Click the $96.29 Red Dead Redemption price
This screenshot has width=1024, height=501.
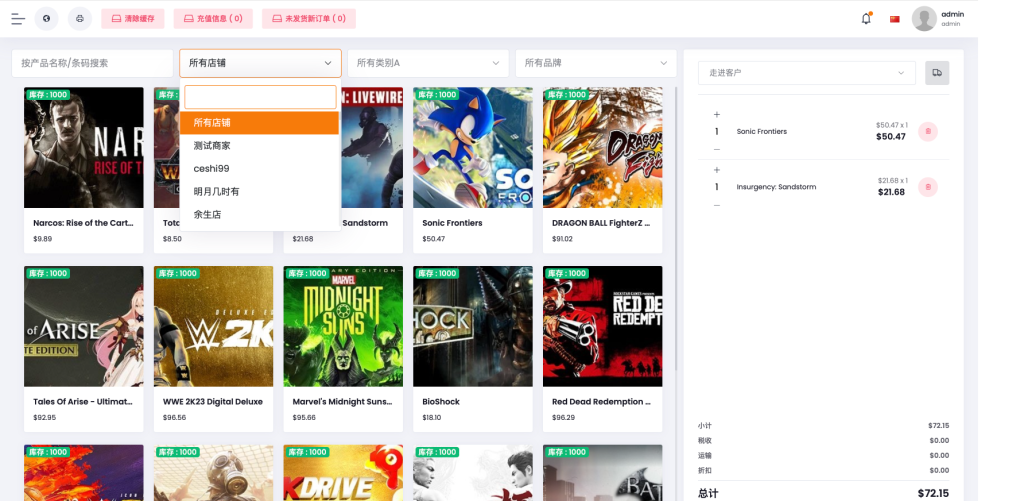point(563,417)
